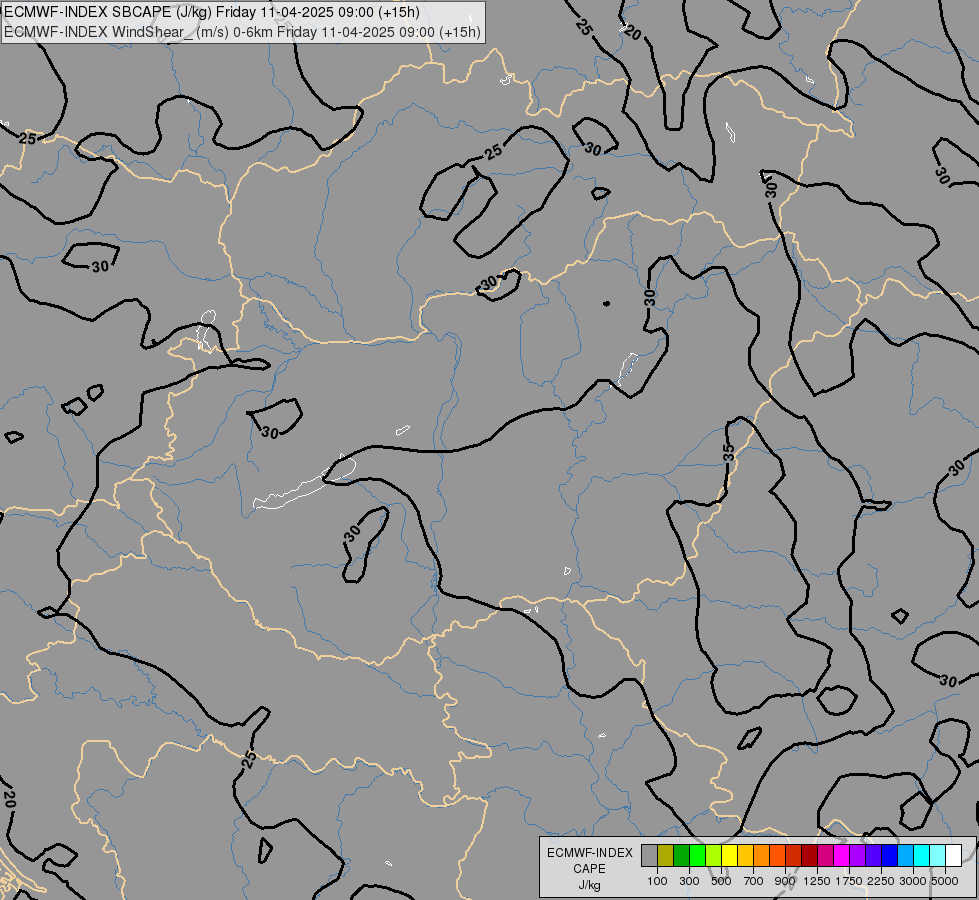Image resolution: width=979 pixels, height=900 pixels.
Task: Select the hot magenta legend swatch
Action: pyautogui.click(x=842, y=856)
